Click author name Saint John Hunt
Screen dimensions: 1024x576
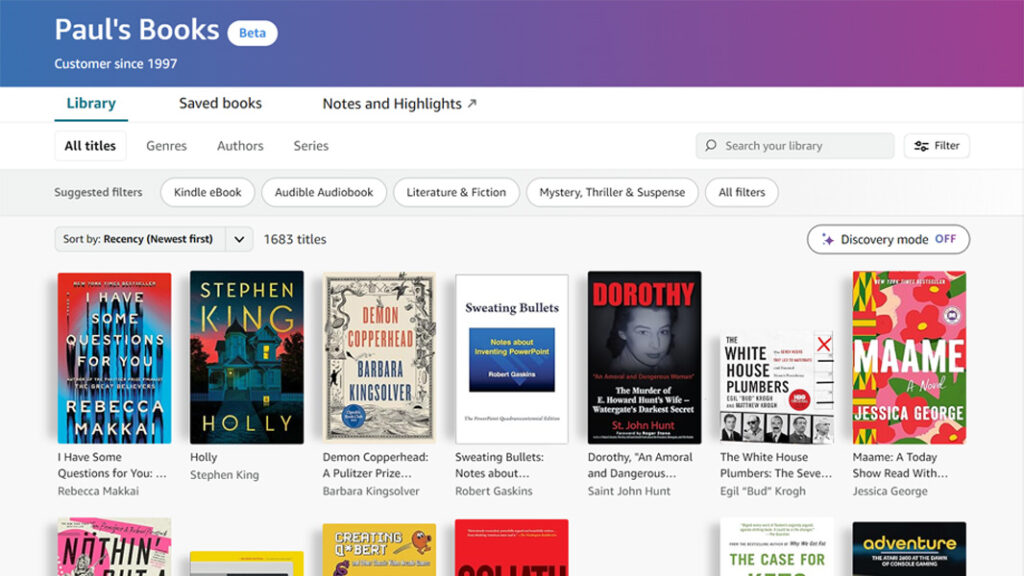tap(629, 491)
